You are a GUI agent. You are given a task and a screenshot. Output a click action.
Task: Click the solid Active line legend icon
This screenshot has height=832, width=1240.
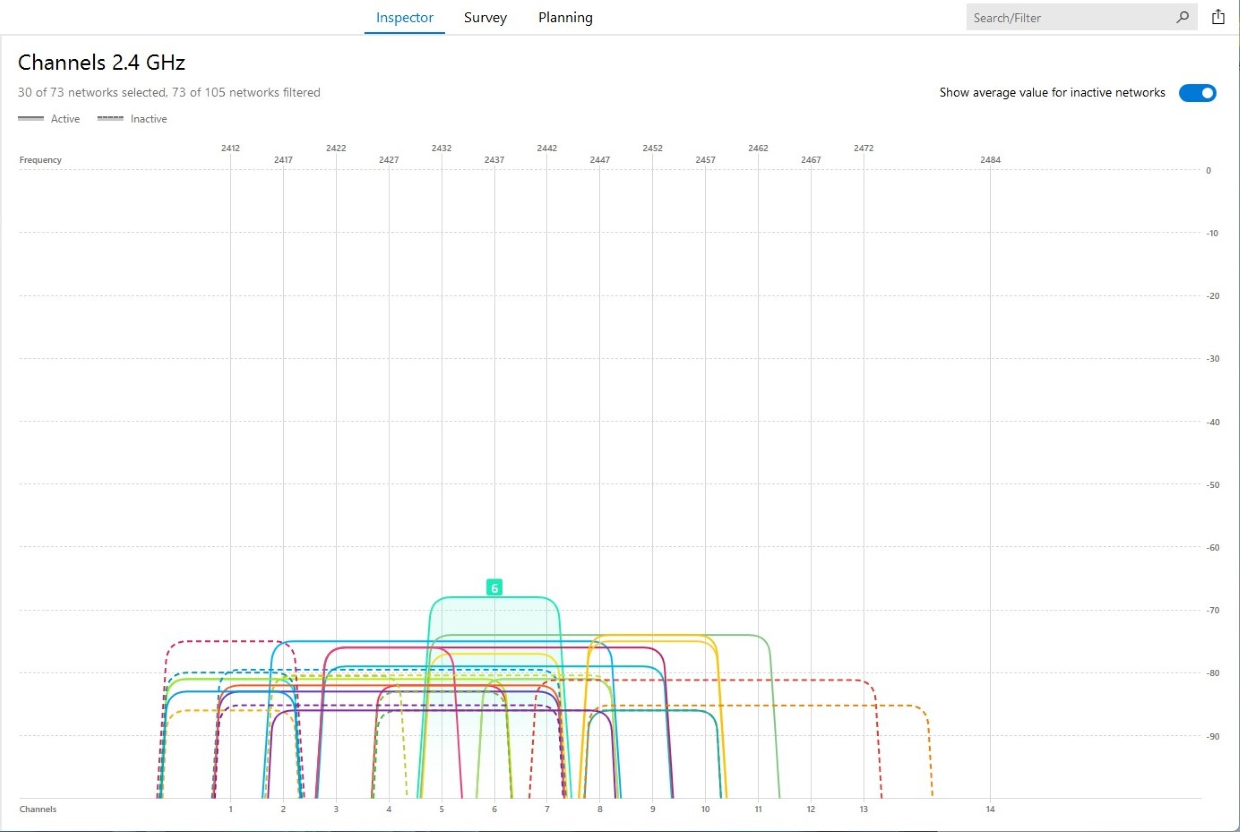coord(31,119)
